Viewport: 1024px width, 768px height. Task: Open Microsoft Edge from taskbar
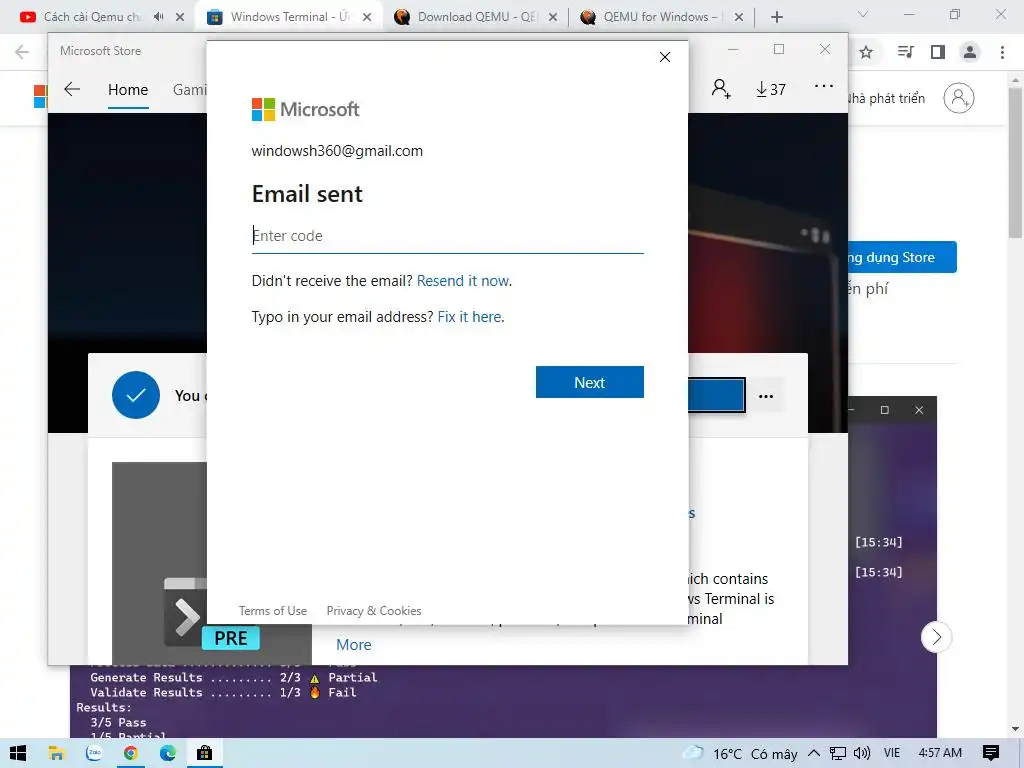click(x=168, y=753)
